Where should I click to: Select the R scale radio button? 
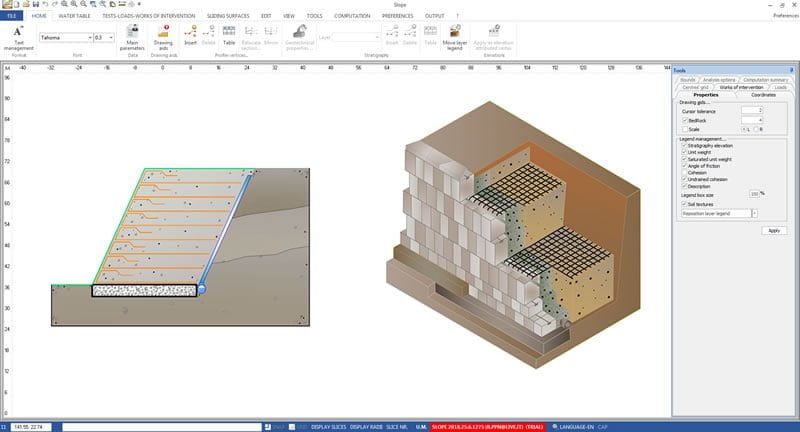coord(756,129)
